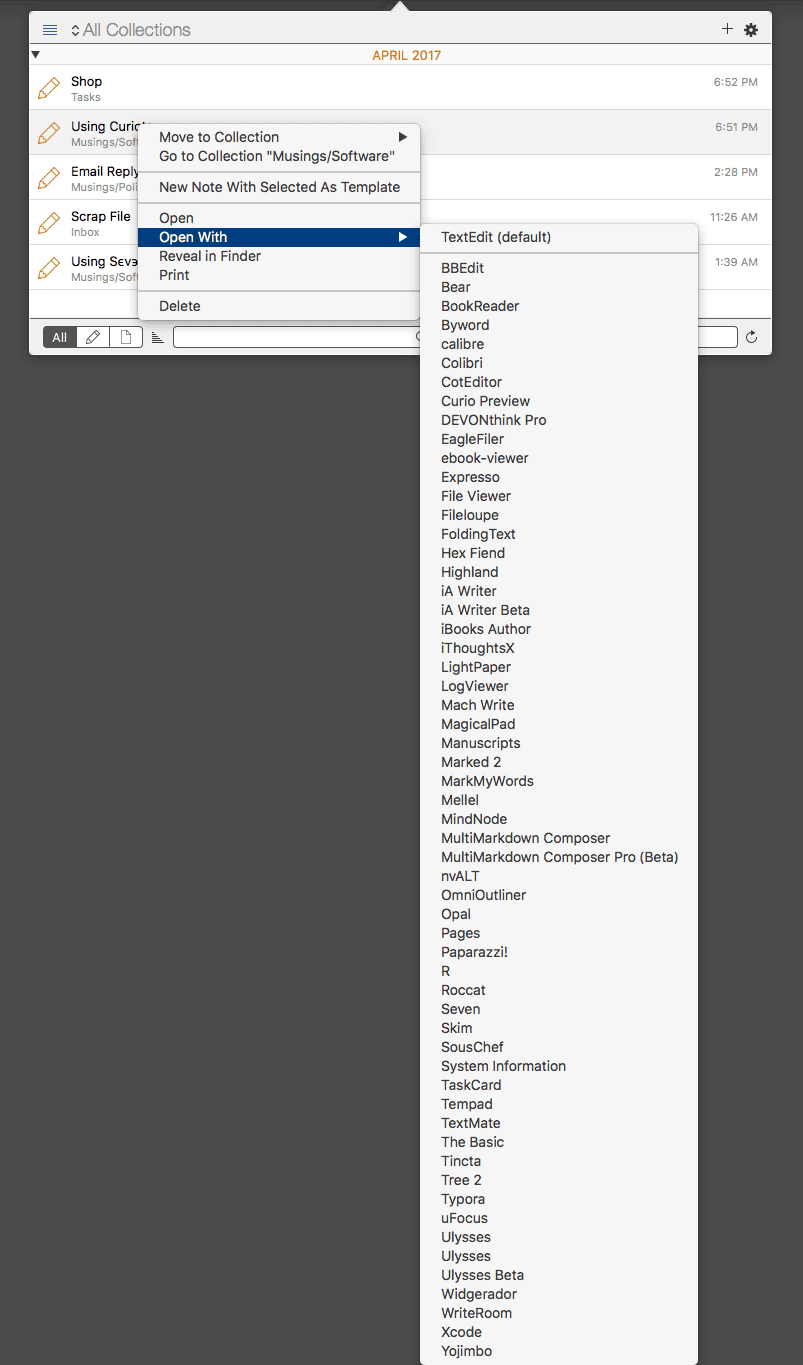803x1365 pixels.
Task: Open with Xcode
Action: [x=559, y=1332]
